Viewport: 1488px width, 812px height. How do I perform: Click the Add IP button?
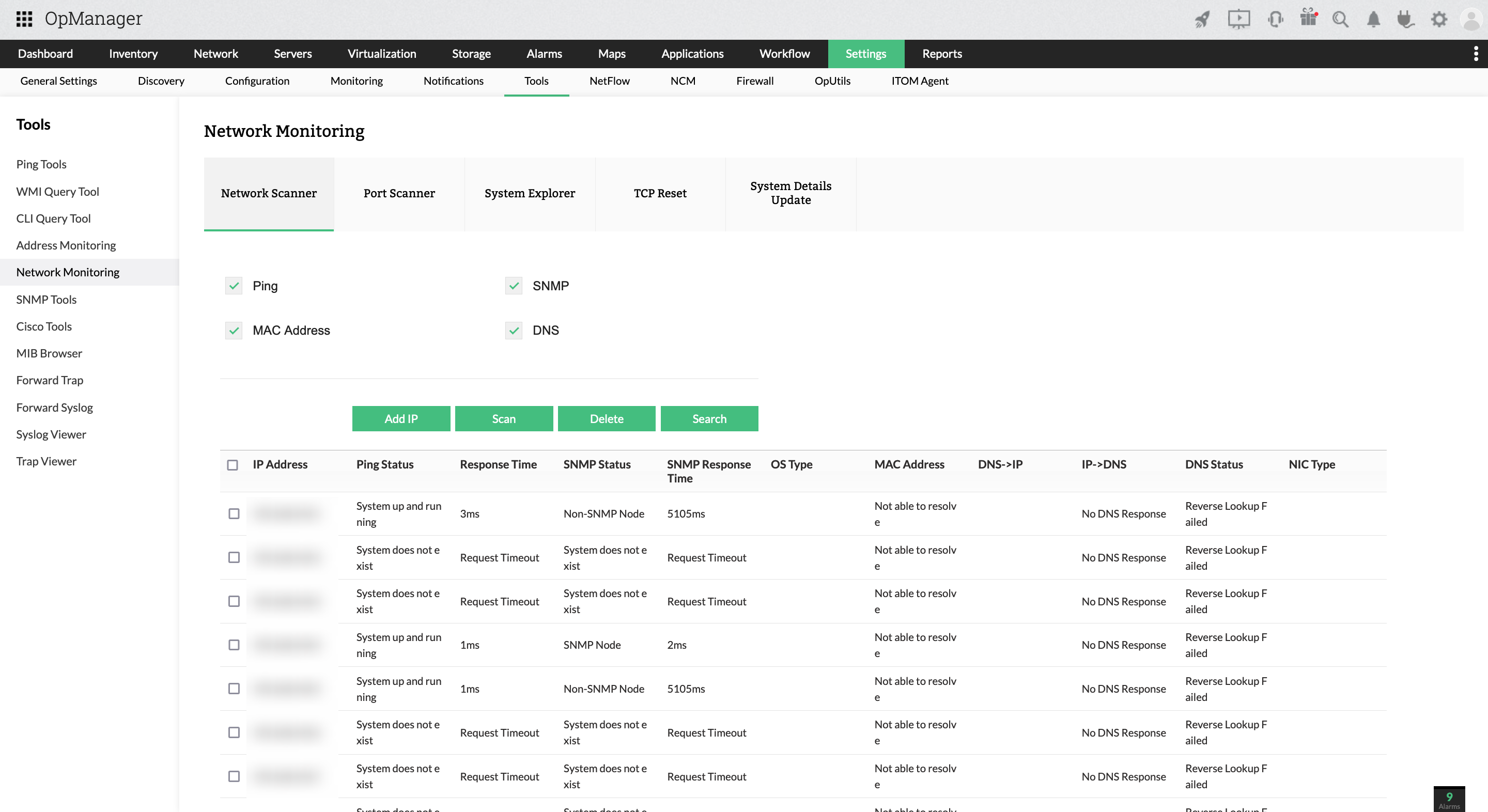point(401,419)
